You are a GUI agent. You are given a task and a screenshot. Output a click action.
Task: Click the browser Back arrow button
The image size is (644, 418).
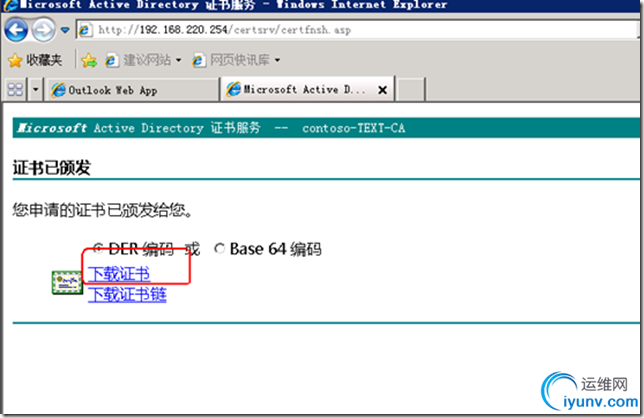16,30
